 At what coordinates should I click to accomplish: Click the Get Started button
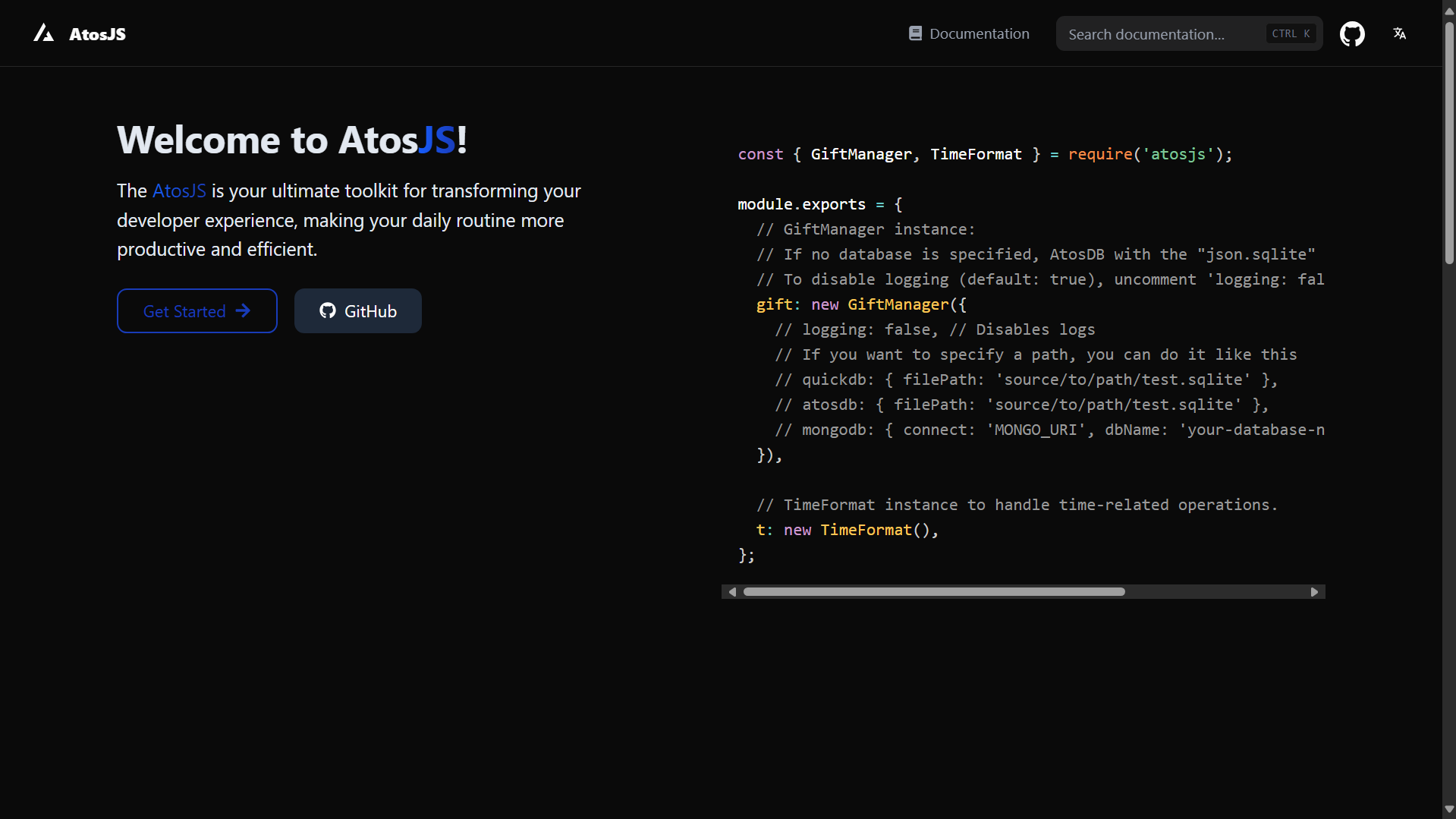197,310
